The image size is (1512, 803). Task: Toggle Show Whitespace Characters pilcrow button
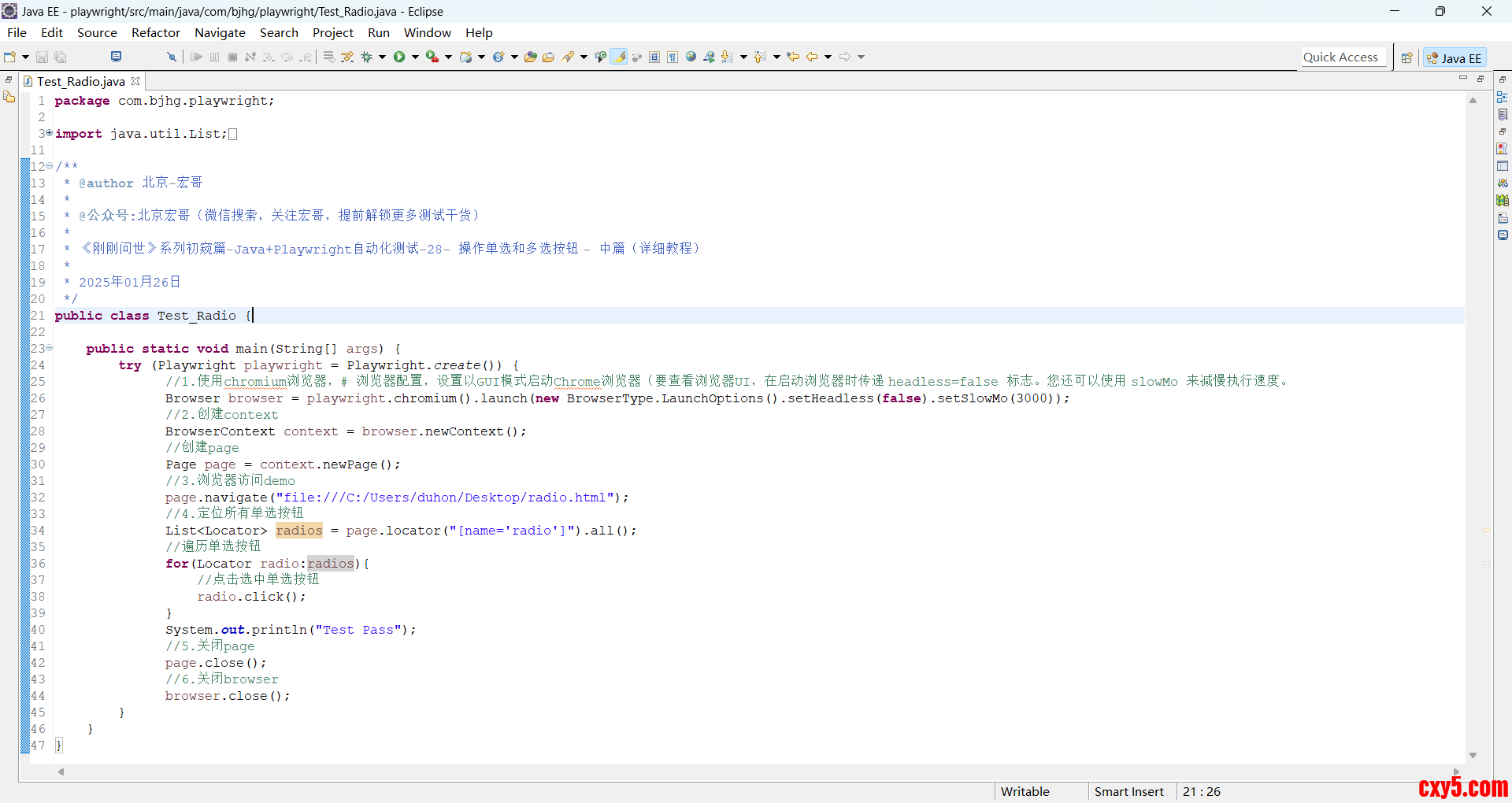click(x=673, y=57)
